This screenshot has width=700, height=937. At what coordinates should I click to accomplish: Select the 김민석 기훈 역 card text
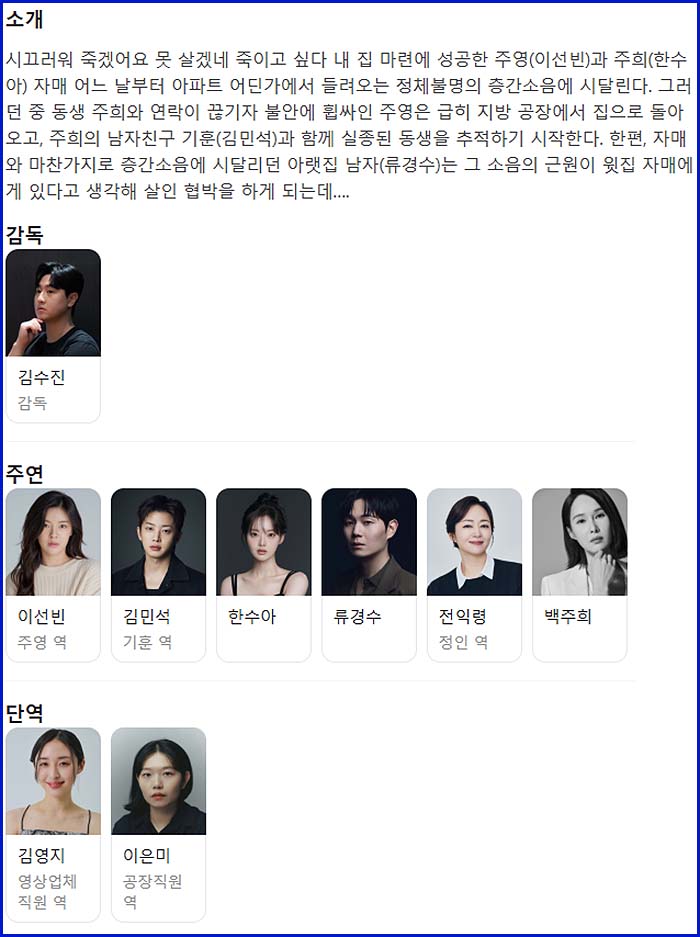coord(148,629)
